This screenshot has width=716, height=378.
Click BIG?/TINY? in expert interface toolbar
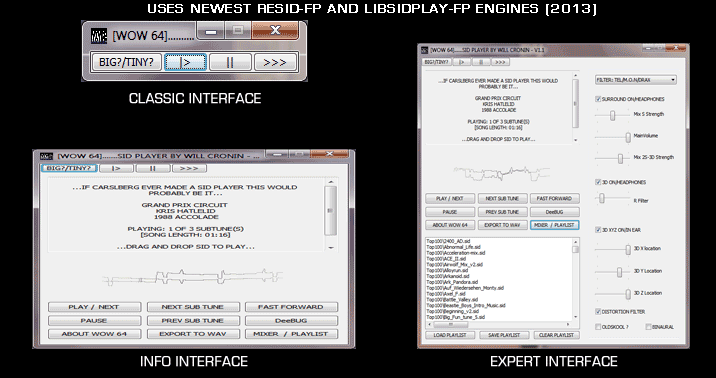(x=437, y=62)
